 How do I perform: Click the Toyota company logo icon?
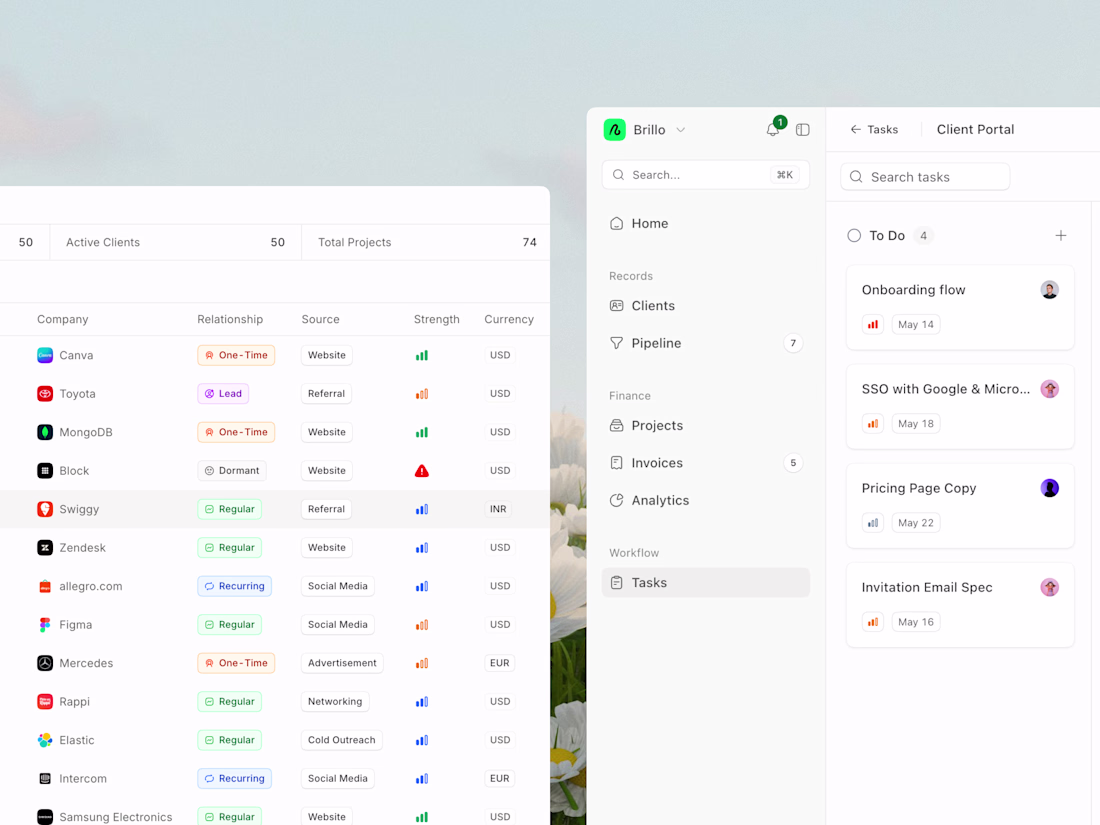point(45,394)
